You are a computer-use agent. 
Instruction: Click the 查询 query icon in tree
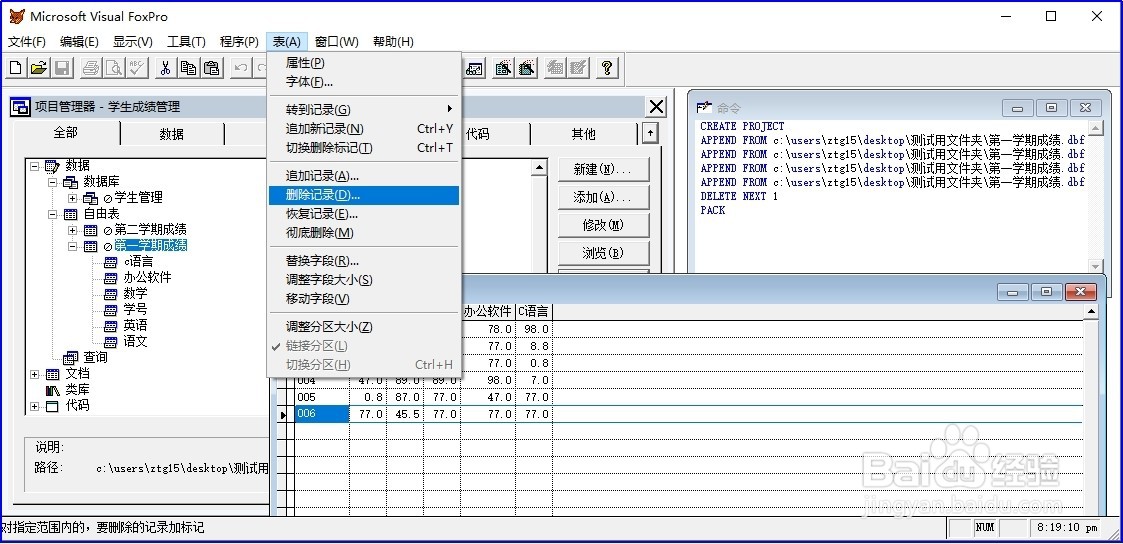(x=70, y=357)
